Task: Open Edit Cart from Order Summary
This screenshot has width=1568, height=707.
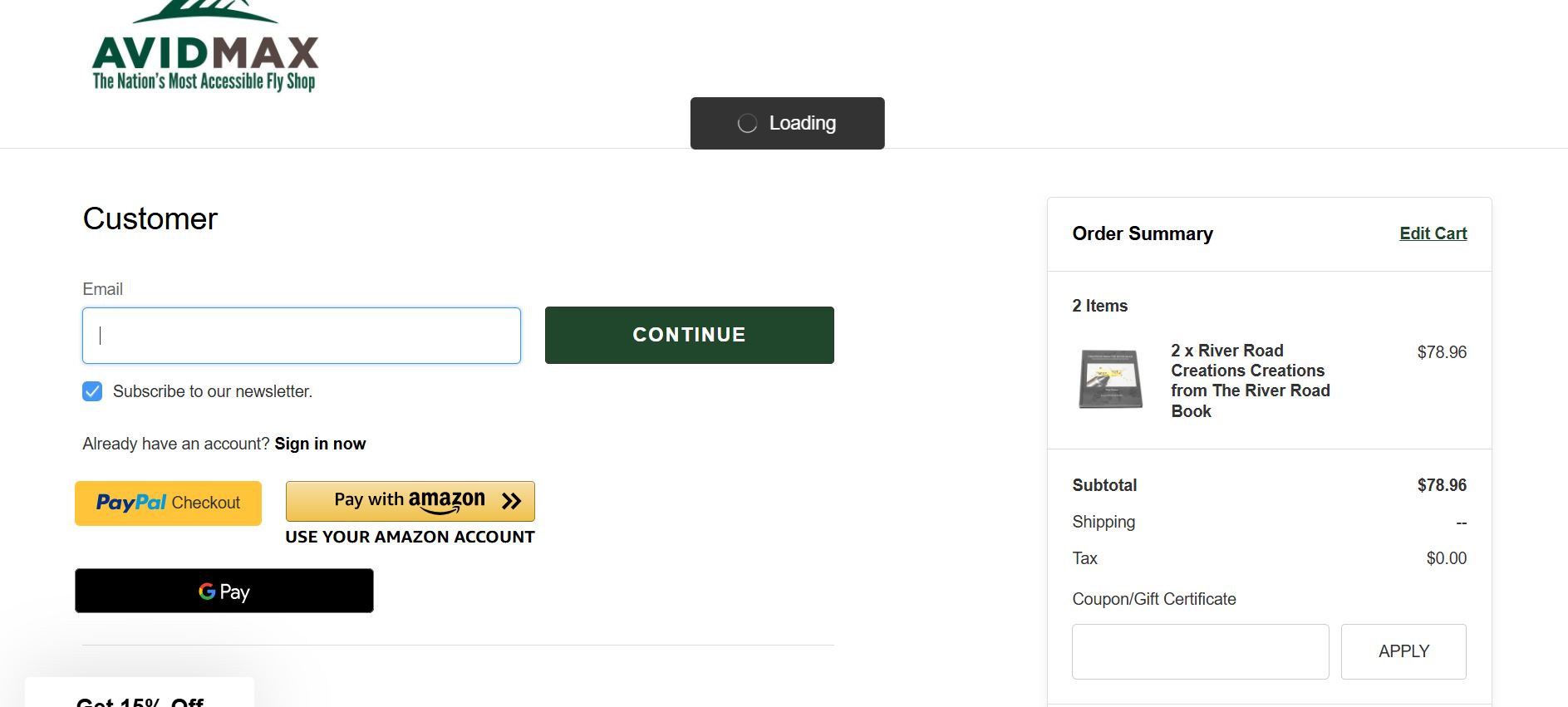Action: (x=1433, y=233)
